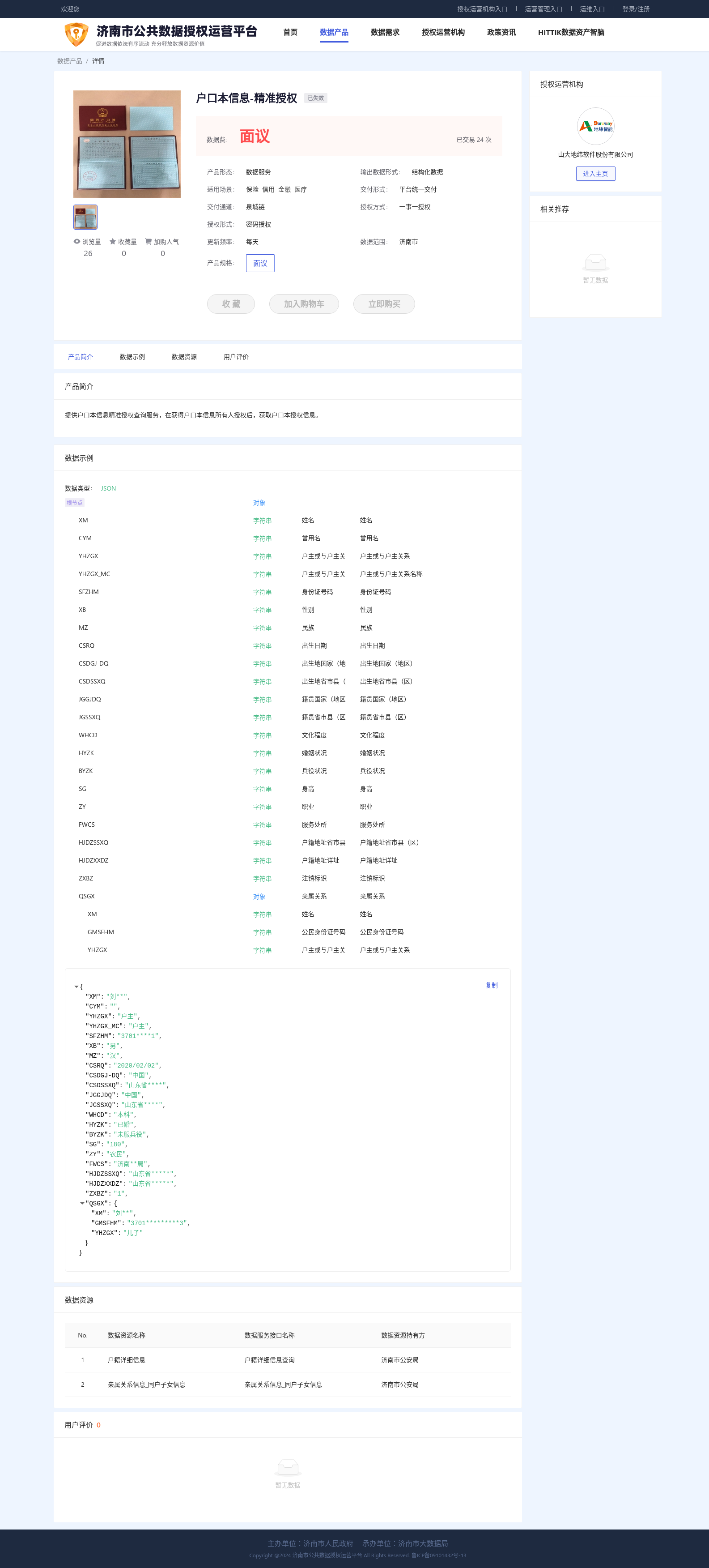Click the 已交易 24 次 text
This screenshot has width=709, height=1568.
[474, 139]
